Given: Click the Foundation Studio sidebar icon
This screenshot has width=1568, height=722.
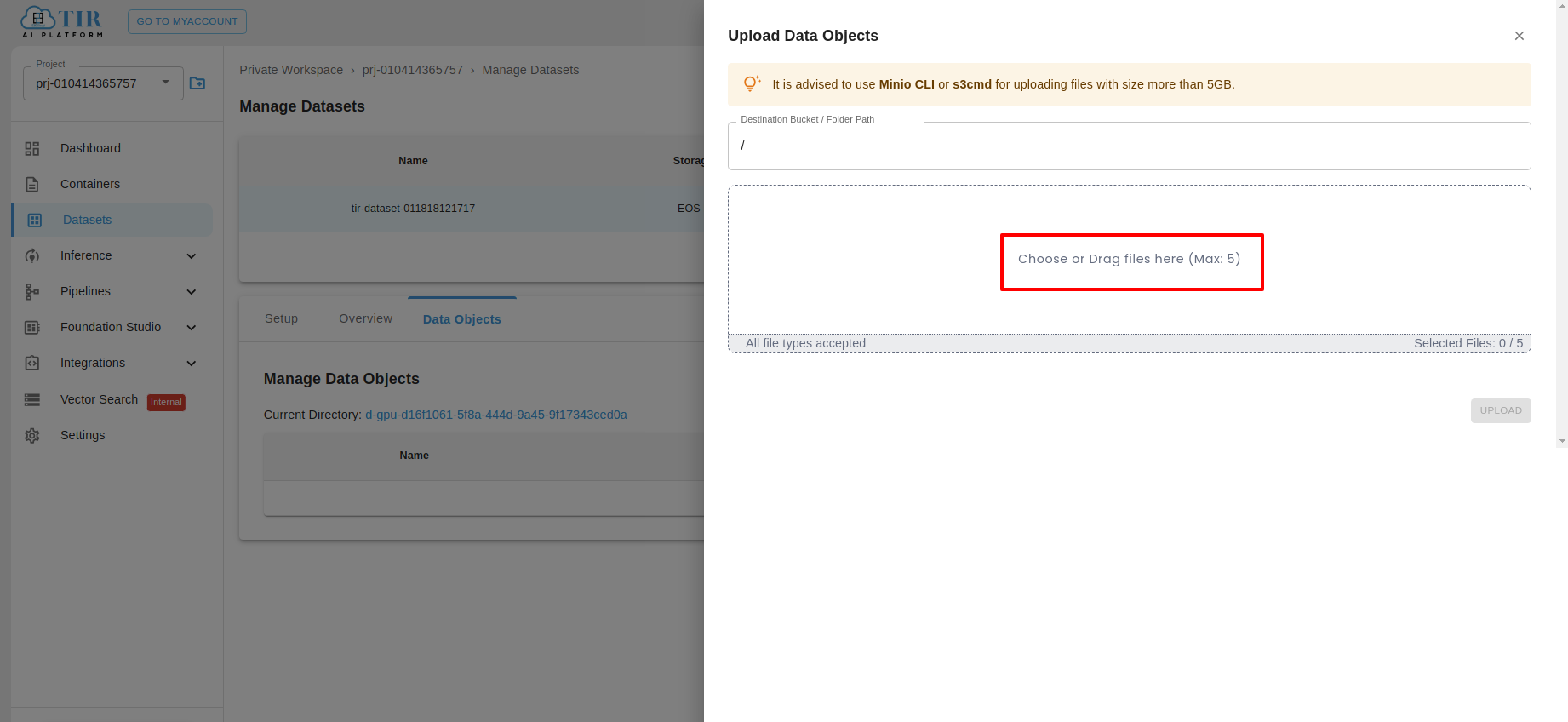Looking at the screenshot, I should tap(32, 327).
